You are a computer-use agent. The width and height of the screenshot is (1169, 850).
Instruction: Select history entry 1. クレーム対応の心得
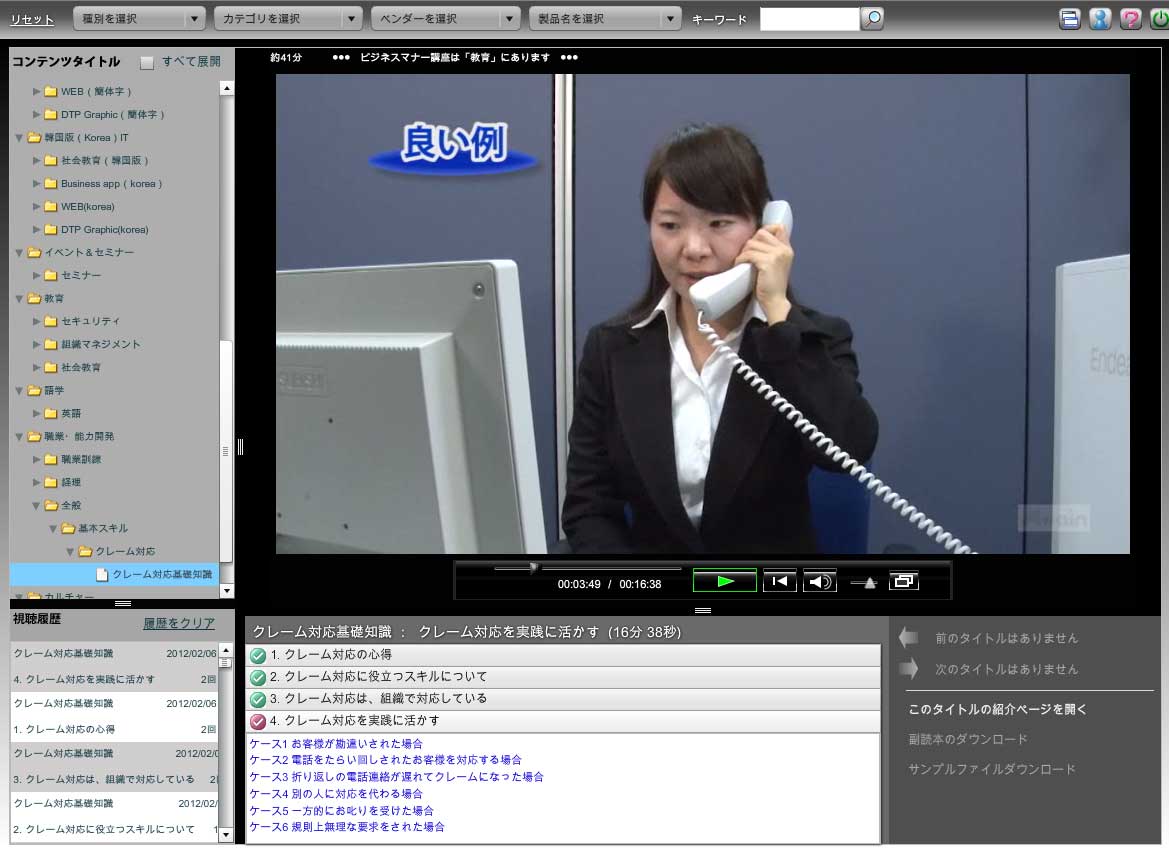[x=115, y=729]
